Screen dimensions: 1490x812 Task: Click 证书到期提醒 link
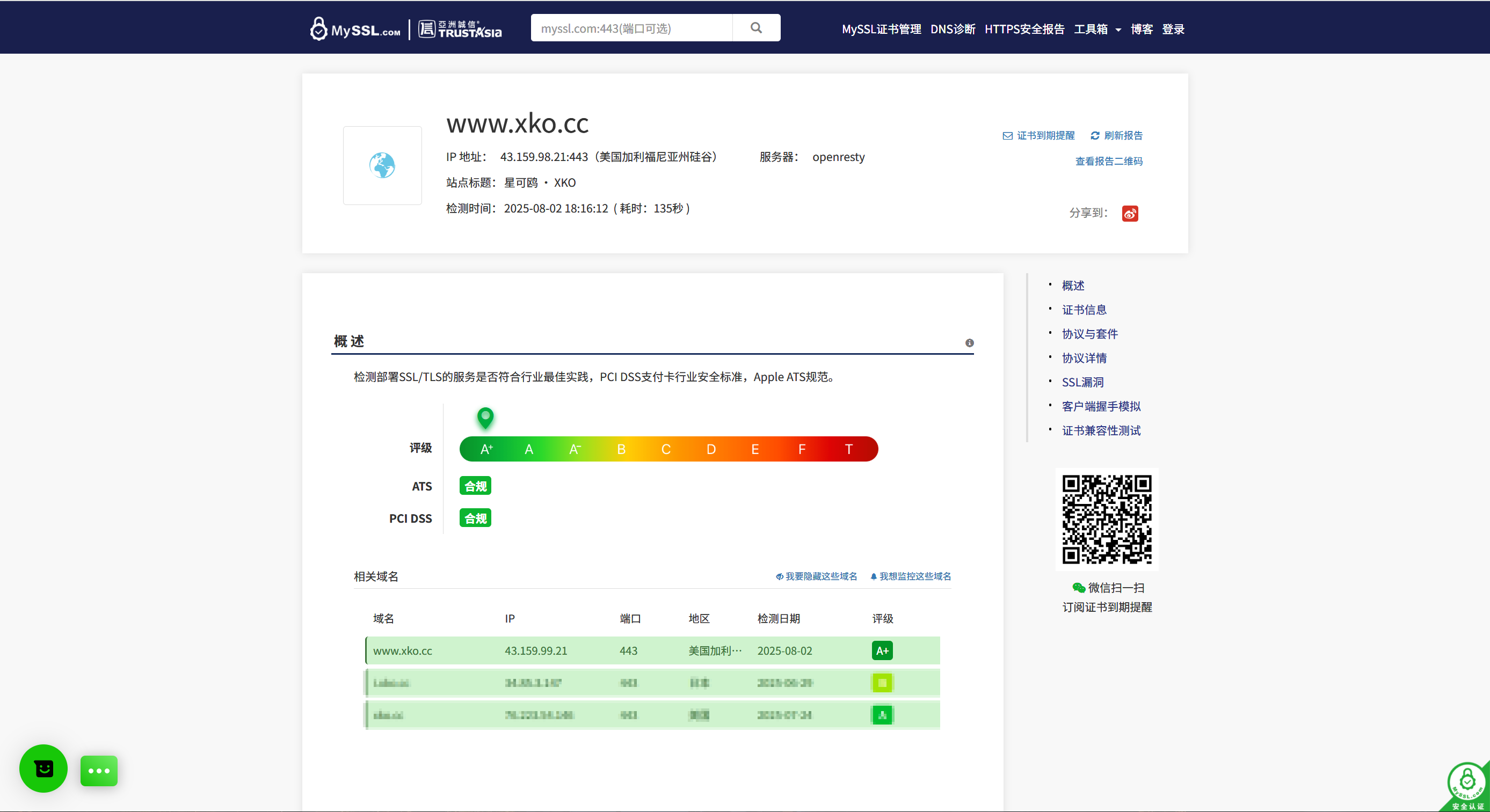pos(1039,135)
